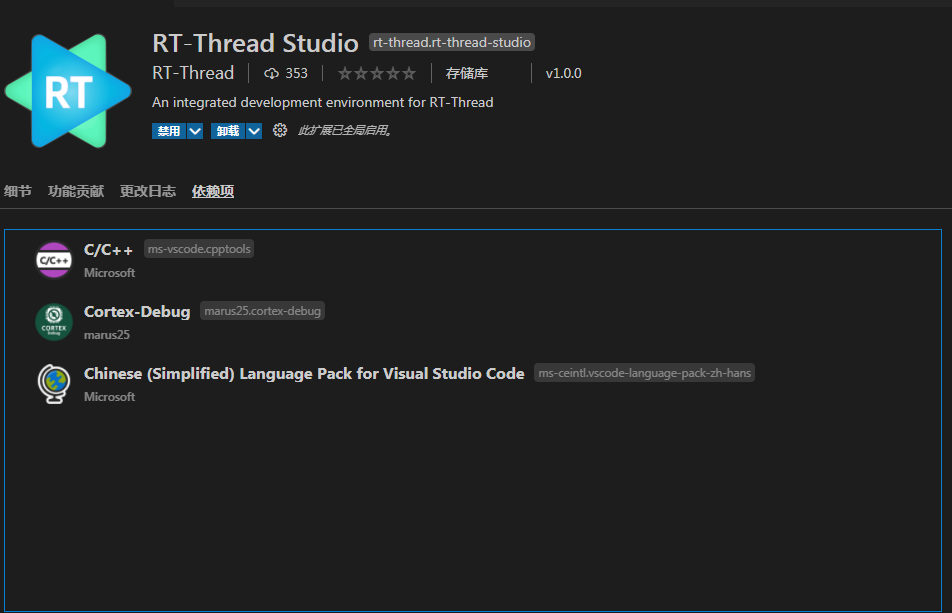Click the five-star rating

(x=376, y=73)
